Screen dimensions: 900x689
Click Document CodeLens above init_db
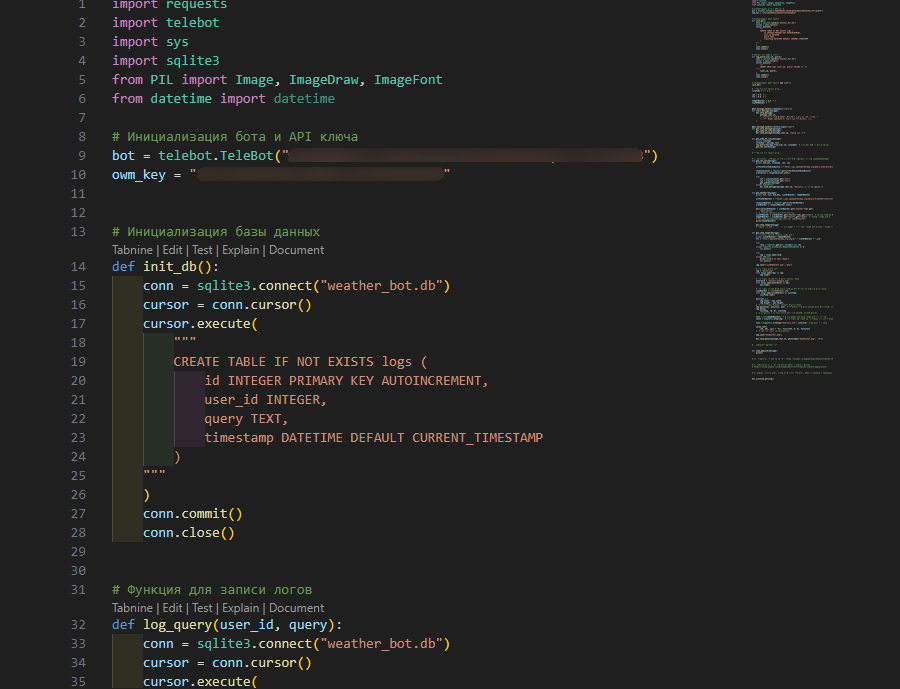pos(296,249)
